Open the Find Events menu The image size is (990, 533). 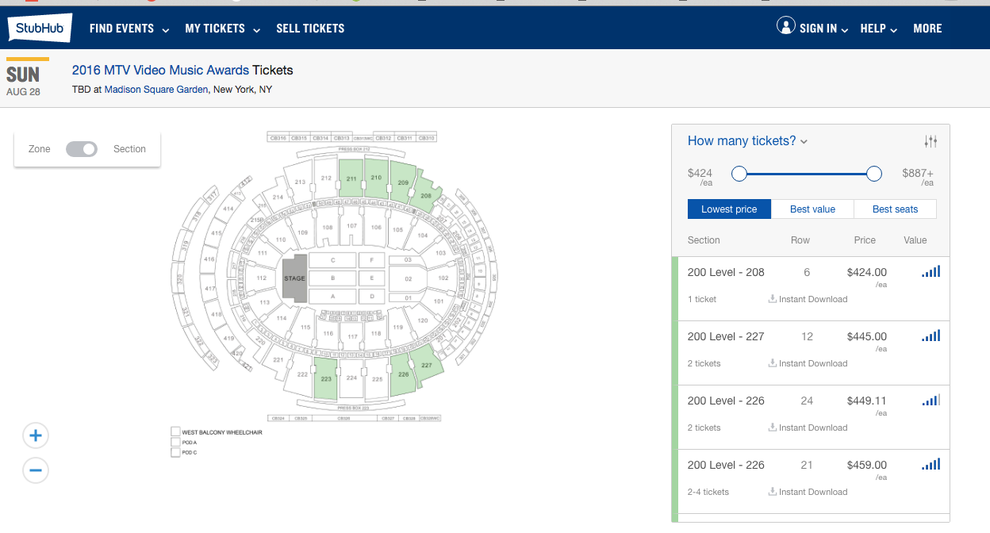pos(129,29)
